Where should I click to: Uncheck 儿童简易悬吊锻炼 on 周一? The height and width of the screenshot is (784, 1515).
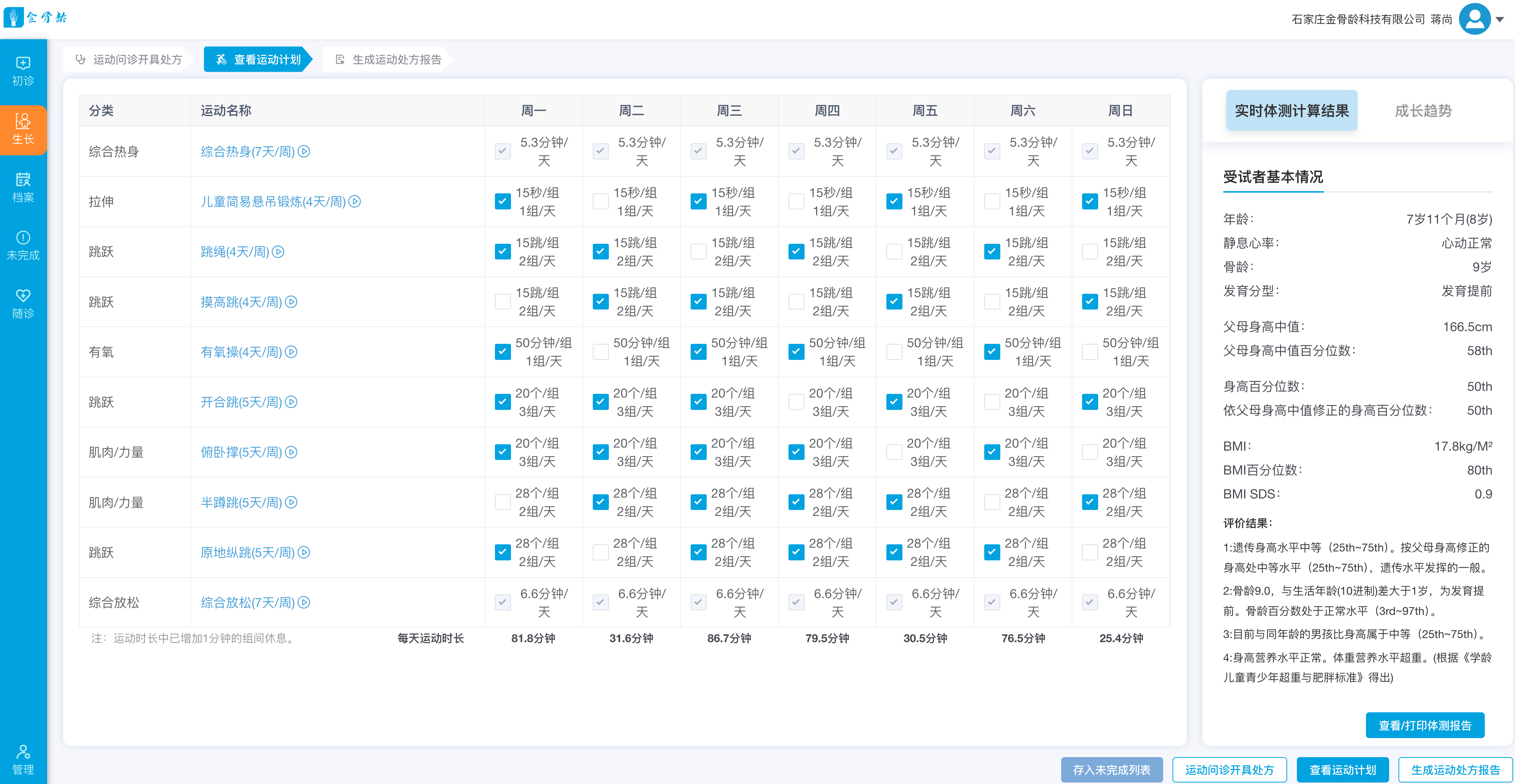tap(502, 202)
